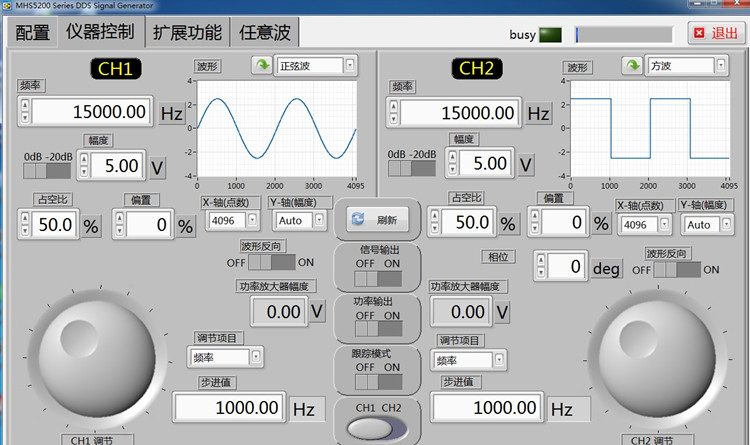Screen dimensions: 750x445
Task: Open the CH2 X-axis points dropdown
Action: tap(664, 225)
